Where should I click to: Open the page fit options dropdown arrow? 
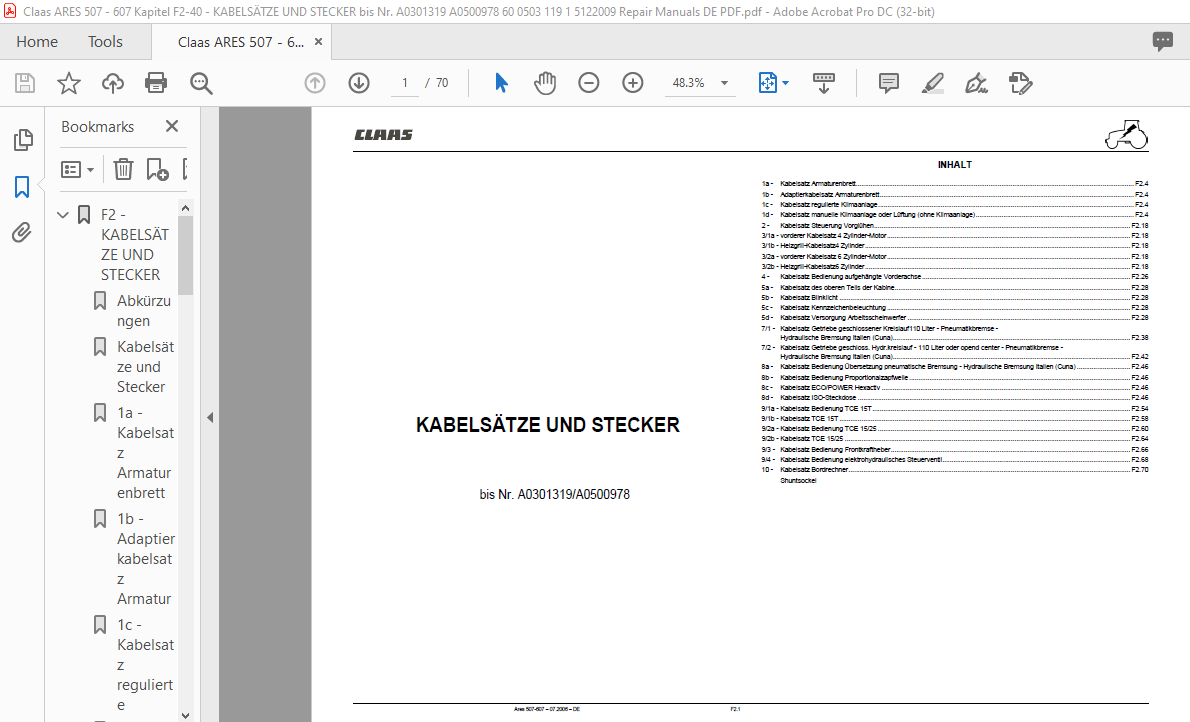[785, 83]
